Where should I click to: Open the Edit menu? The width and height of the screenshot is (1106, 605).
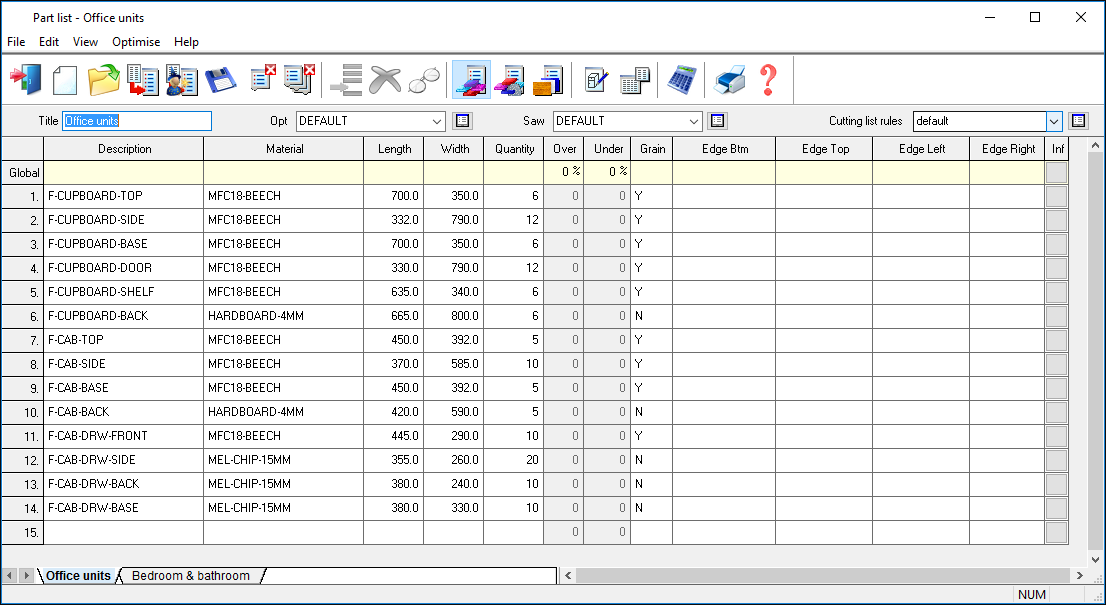click(x=49, y=42)
